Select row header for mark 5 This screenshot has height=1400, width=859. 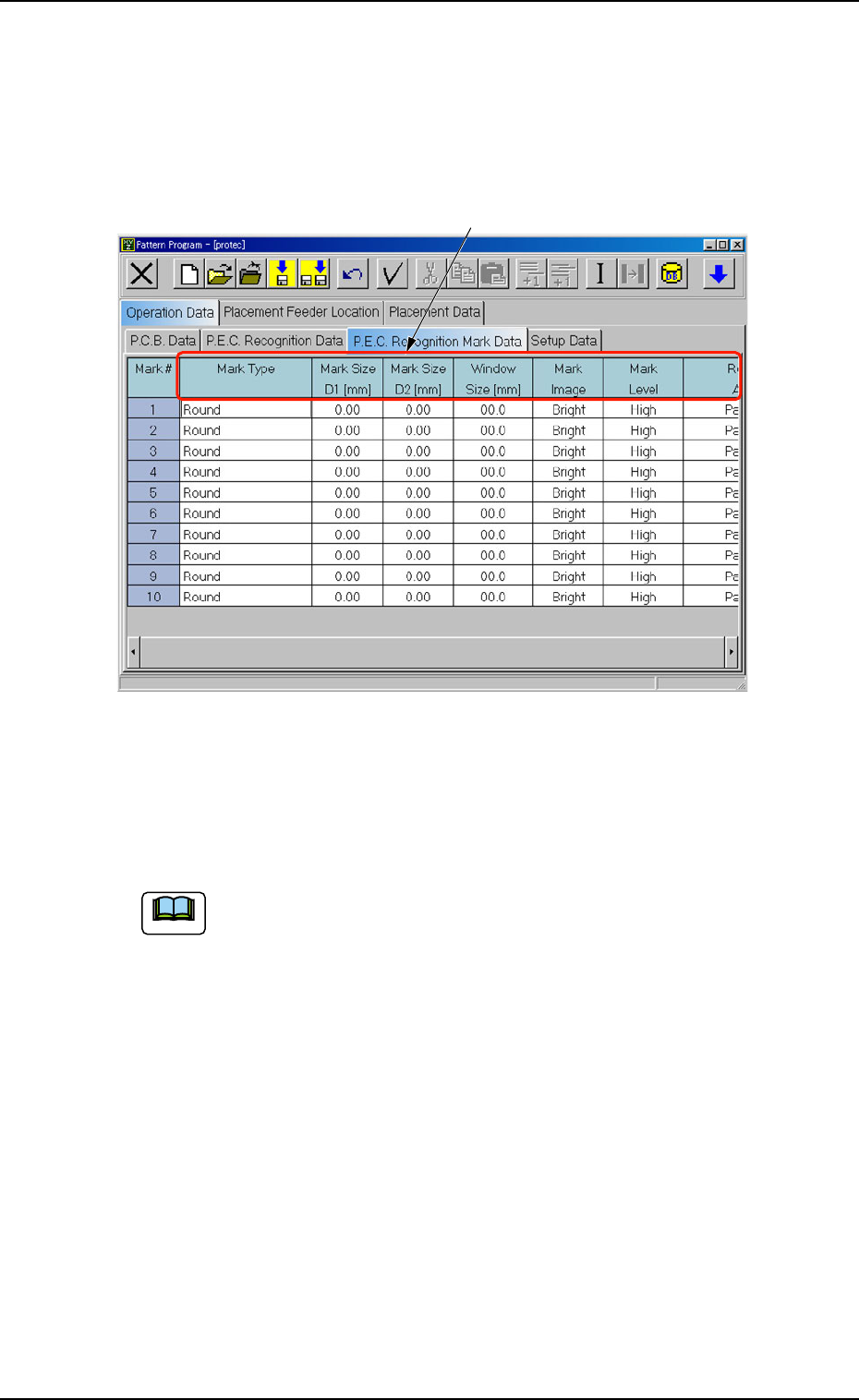click(x=153, y=493)
